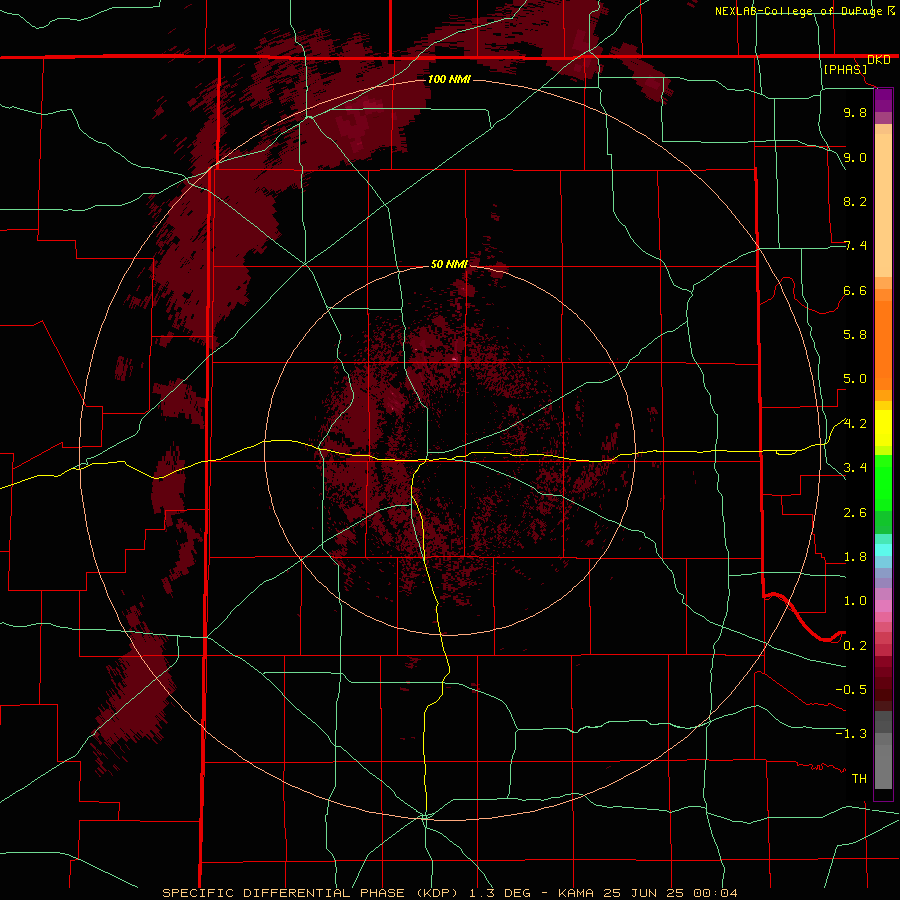Click the 100 NMI range ring label

449,79
